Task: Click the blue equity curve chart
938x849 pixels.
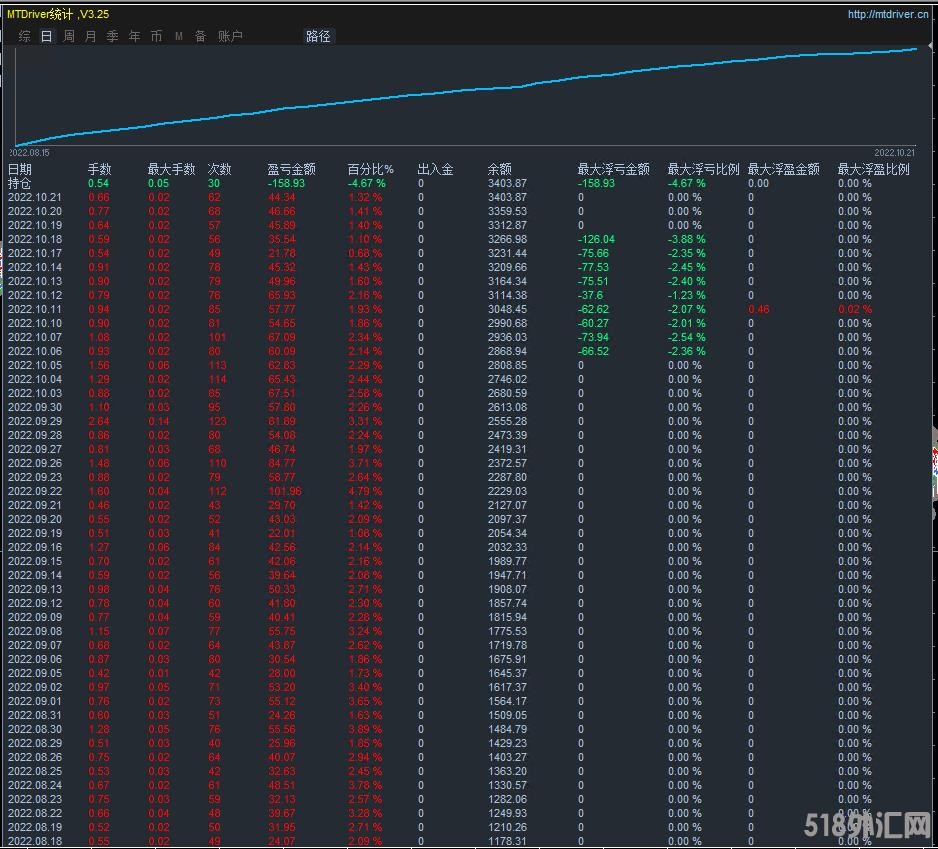Action: pyautogui.click(x=466, y=96)
